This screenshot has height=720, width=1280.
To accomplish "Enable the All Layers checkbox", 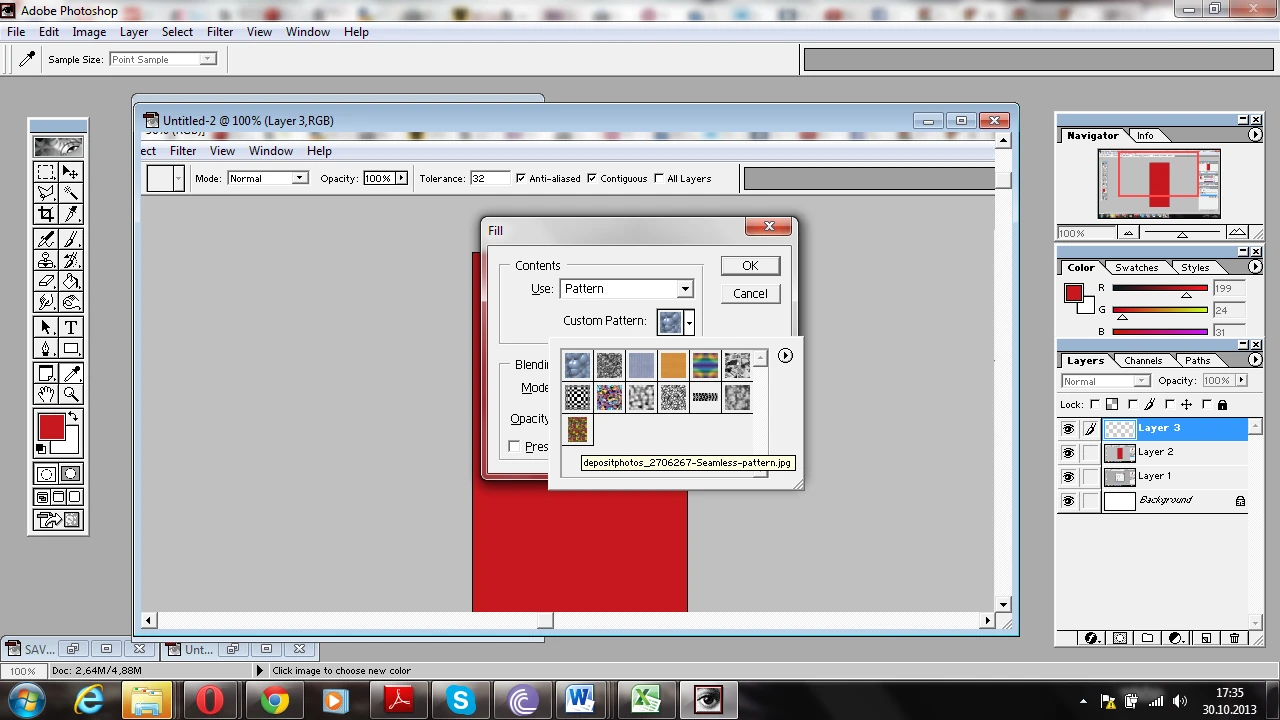I will click(x=658, y=178).
